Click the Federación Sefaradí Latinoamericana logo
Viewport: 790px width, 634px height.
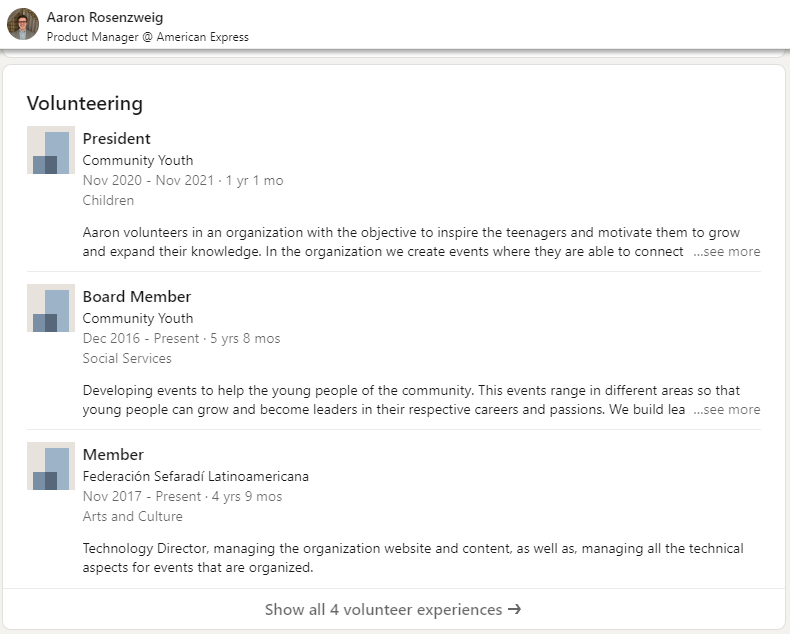[x=51, y=466]
